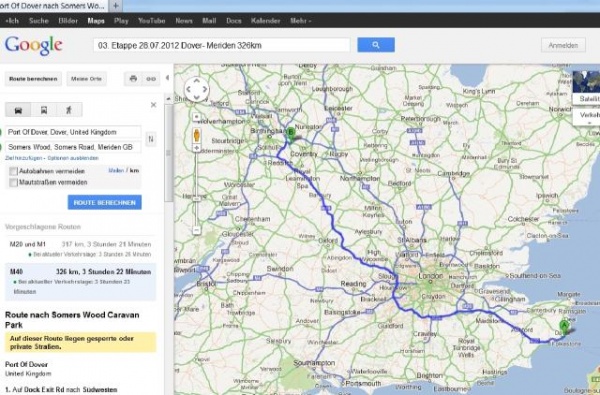Enable Autobahnen vermeiden checkbox

pos(13,171)
